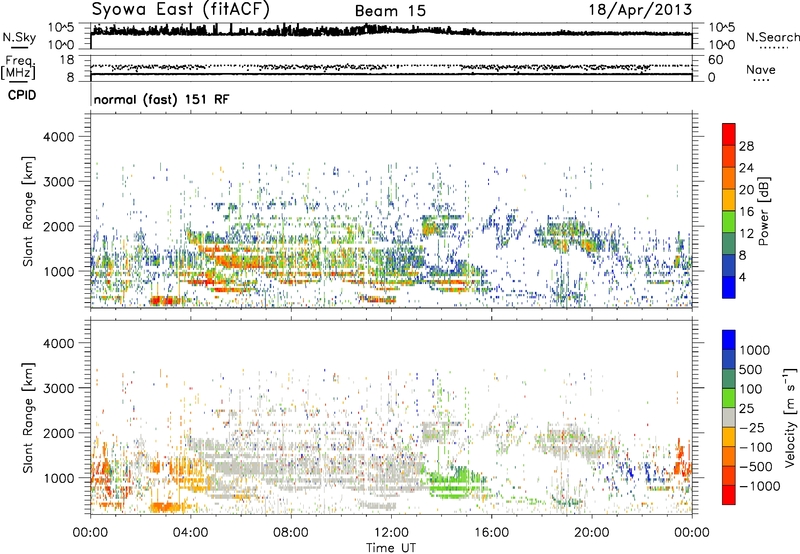The width and height of the screenshot is (800, 554).
Task: Click the green positive-velocity patch near 14:00
Action: (454, 482)
